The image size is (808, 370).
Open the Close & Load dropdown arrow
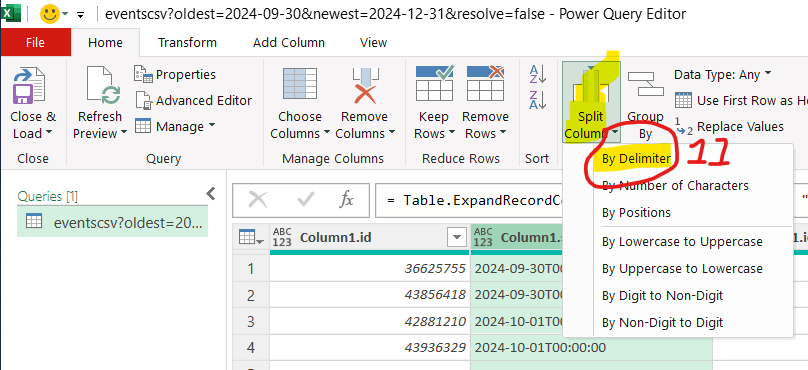point(49,133)
